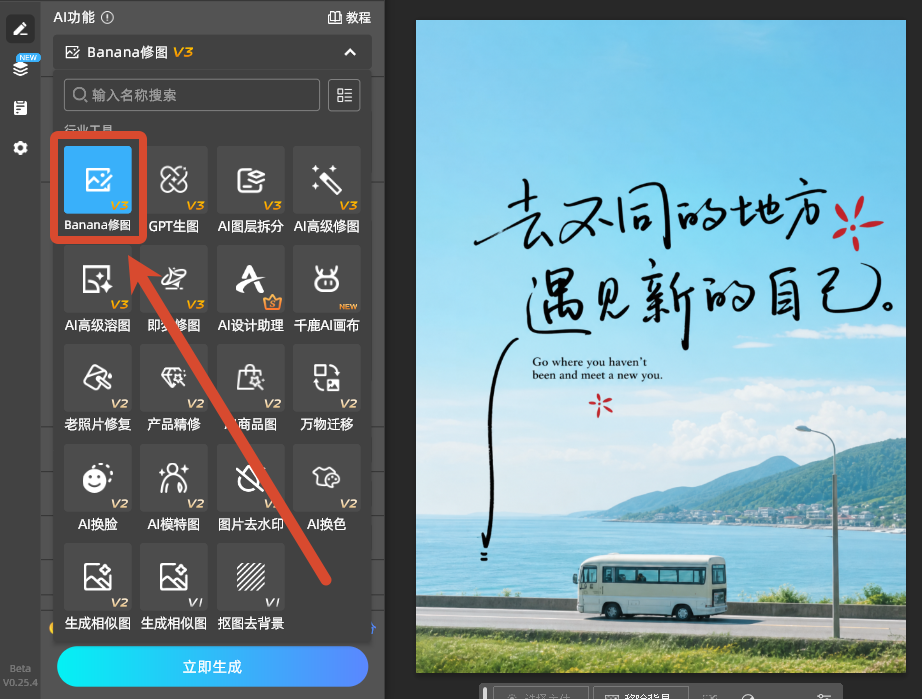This screenshot has height=699, width=922.
Task: Click the pencil edit icon in sidebar
Action: pos(21,29)
